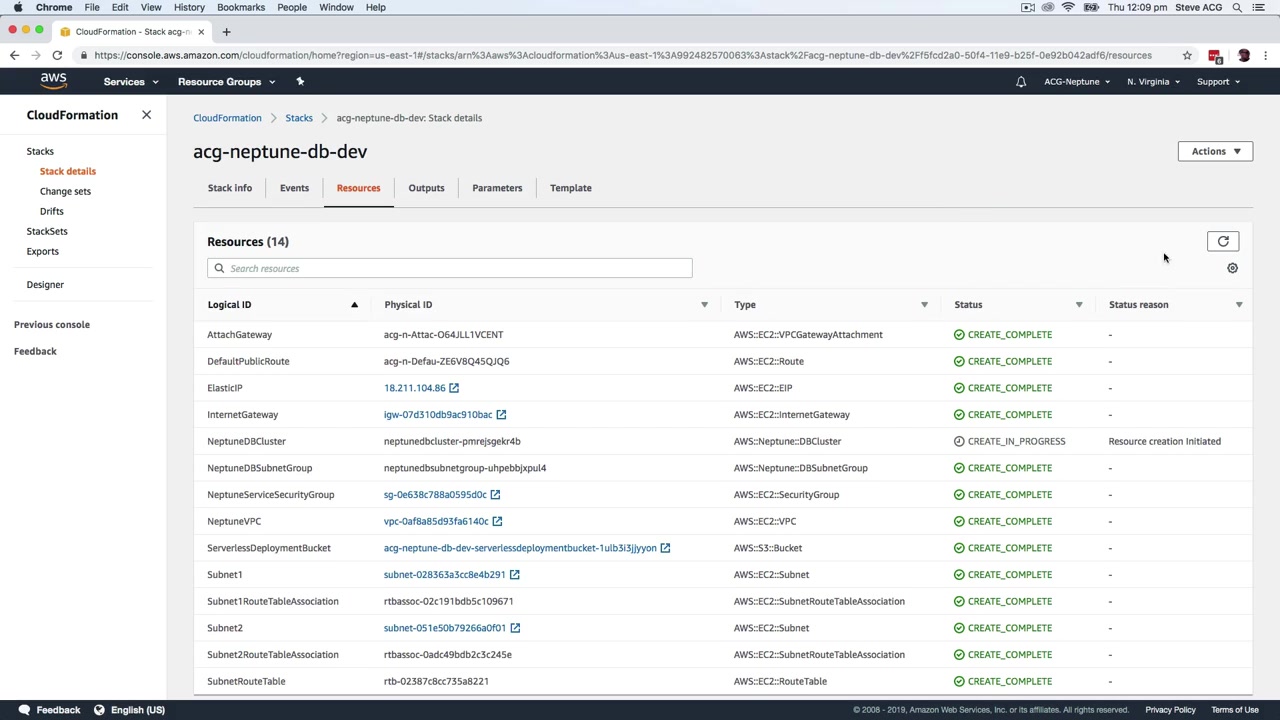
Task: Focus the Search resources field
Action: [x=450, y=268]
